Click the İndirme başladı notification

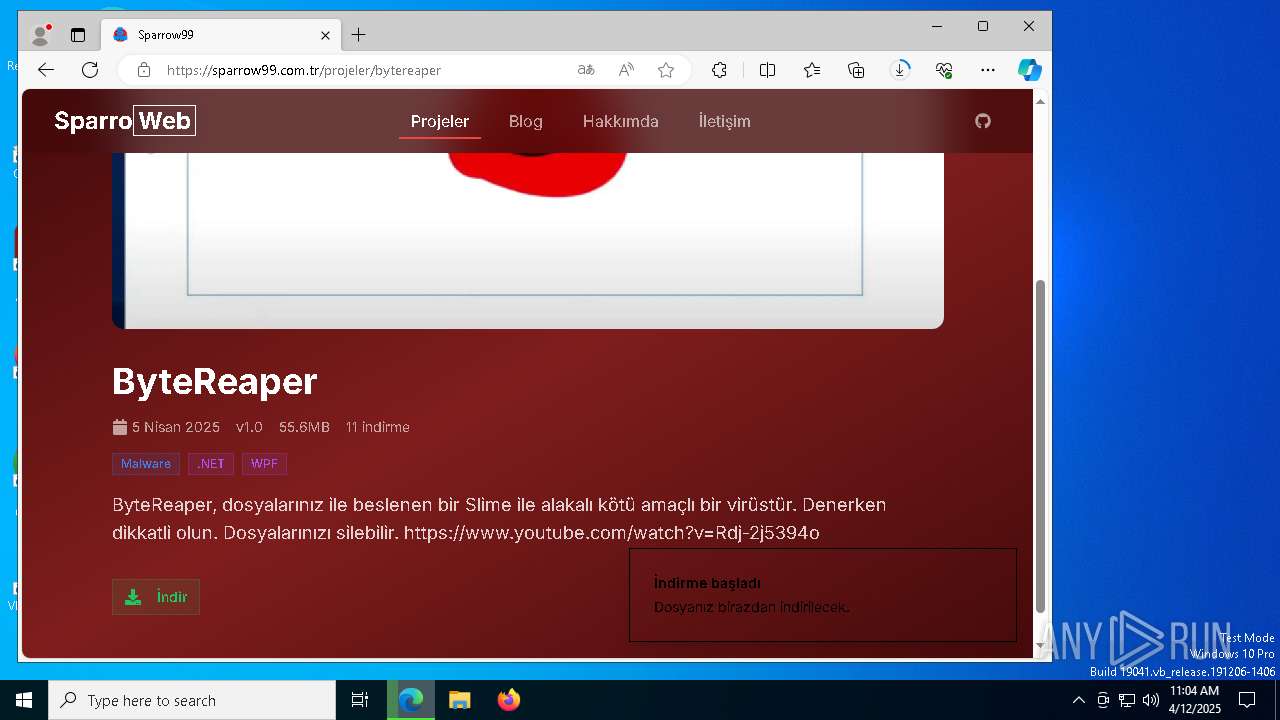tap(823, 595)
